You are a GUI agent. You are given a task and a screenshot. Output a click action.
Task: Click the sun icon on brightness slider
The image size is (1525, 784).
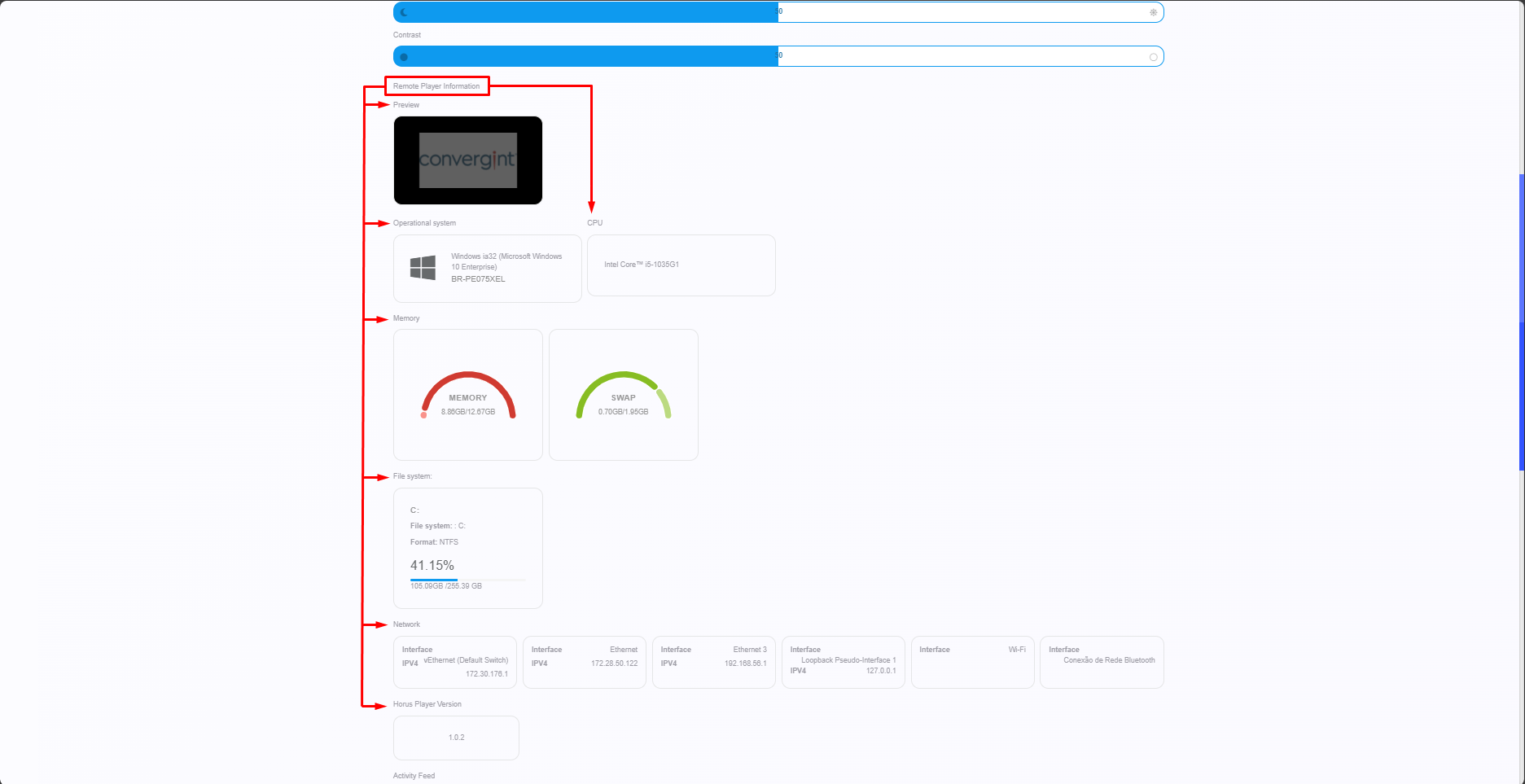click(x=1153, y=12)
